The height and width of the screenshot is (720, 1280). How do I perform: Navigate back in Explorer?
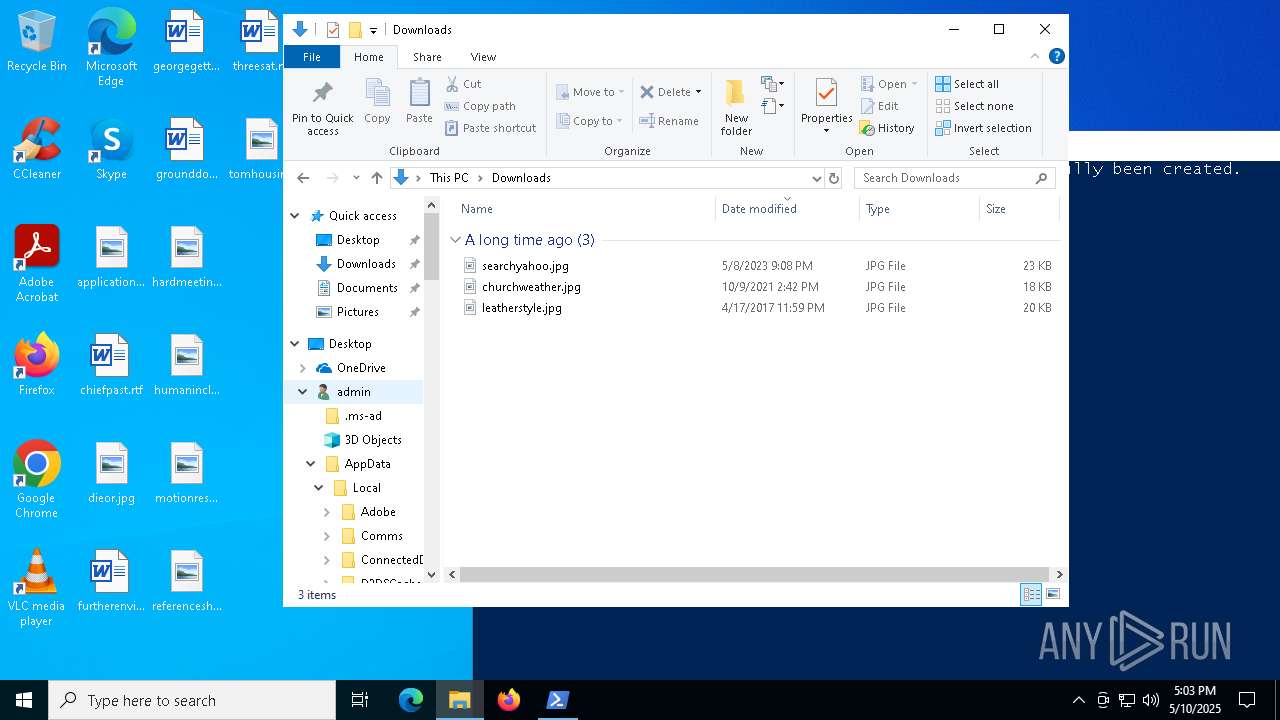[x=304, y=178]
